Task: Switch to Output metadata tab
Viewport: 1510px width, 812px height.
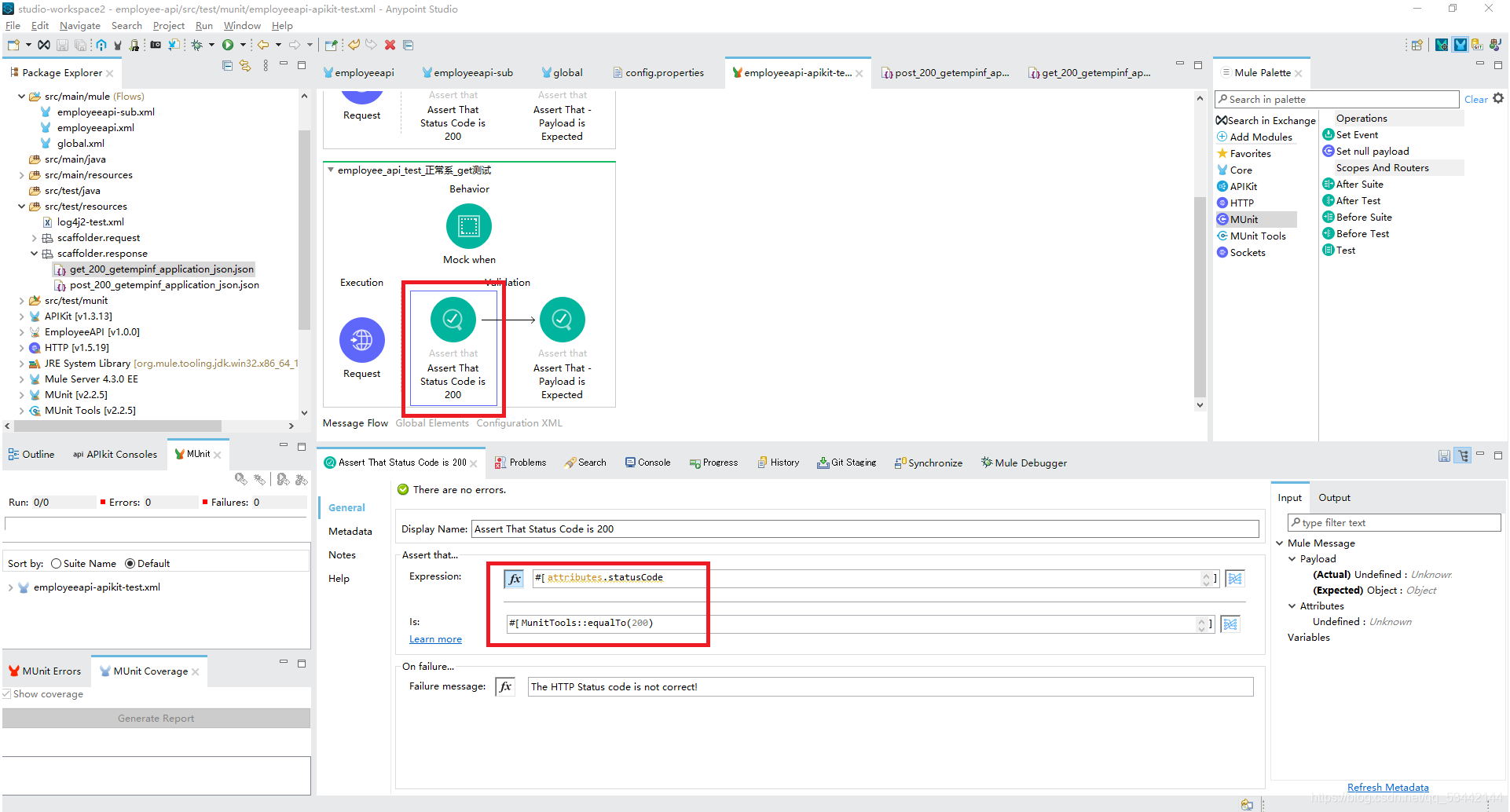Action: click(1334, 497)
